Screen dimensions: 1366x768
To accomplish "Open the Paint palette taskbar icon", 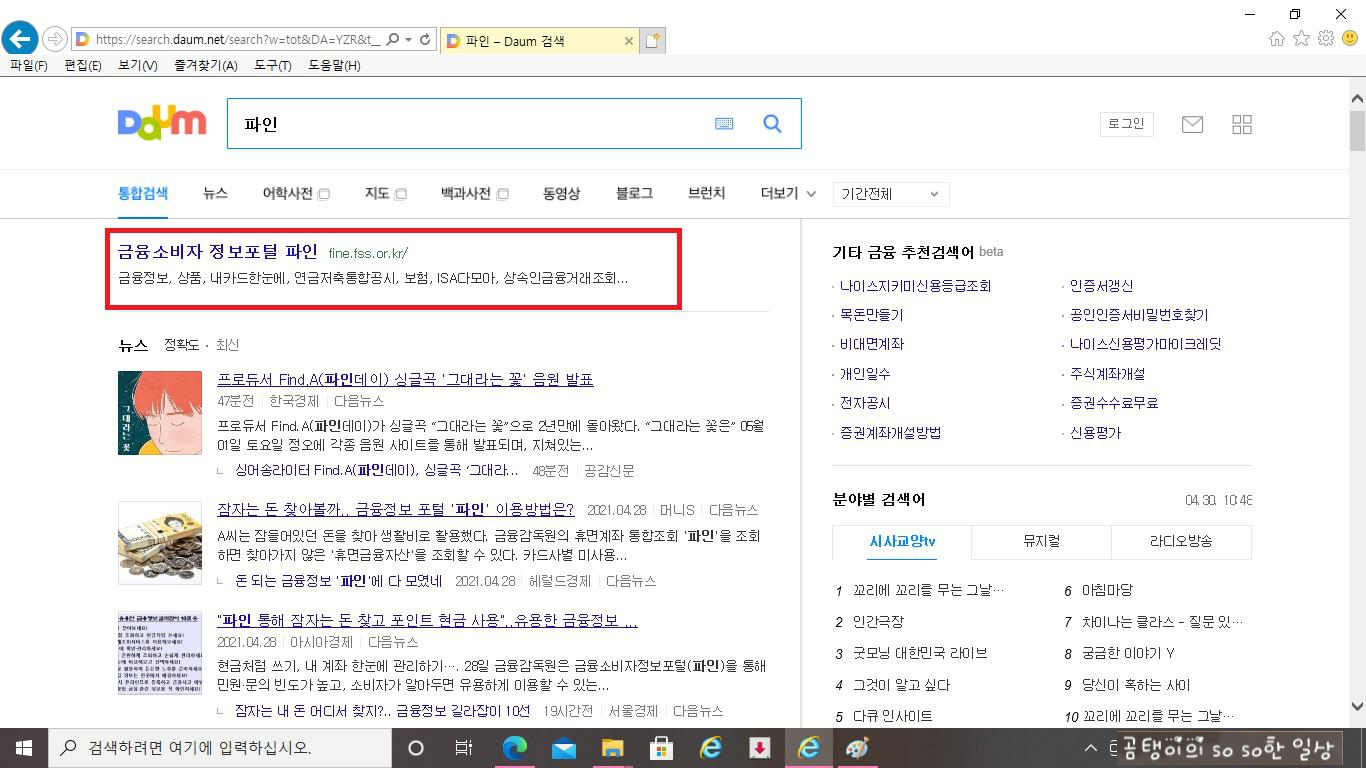I will 857,748.
